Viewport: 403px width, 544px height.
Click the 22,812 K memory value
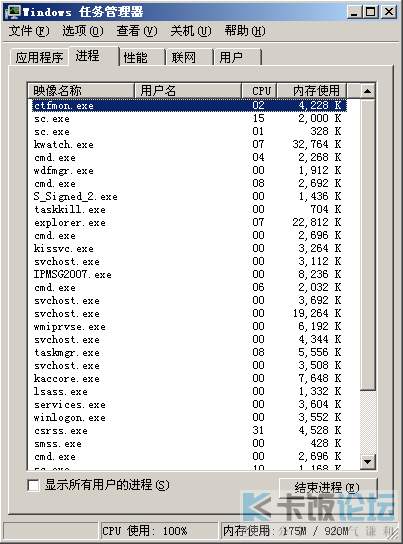point(317,222)
